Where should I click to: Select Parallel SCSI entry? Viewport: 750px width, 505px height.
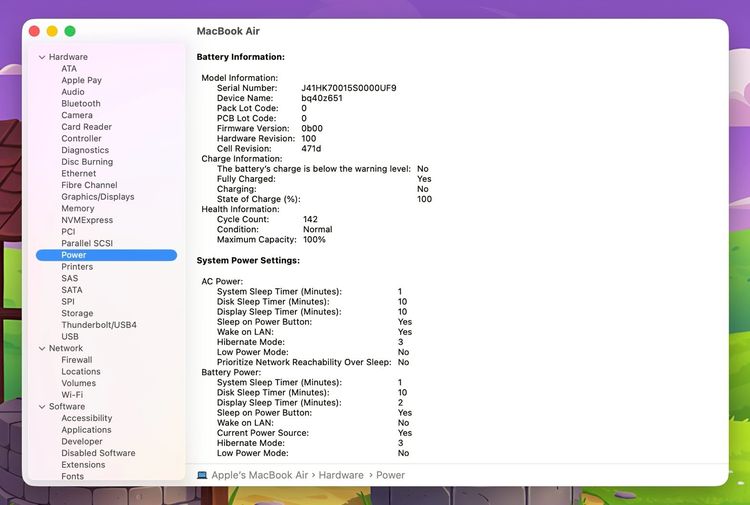click(x=87, y=243)
